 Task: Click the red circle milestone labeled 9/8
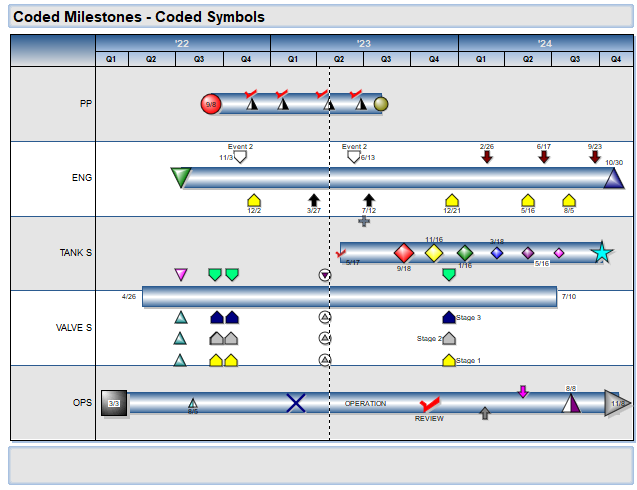[210, 104]
